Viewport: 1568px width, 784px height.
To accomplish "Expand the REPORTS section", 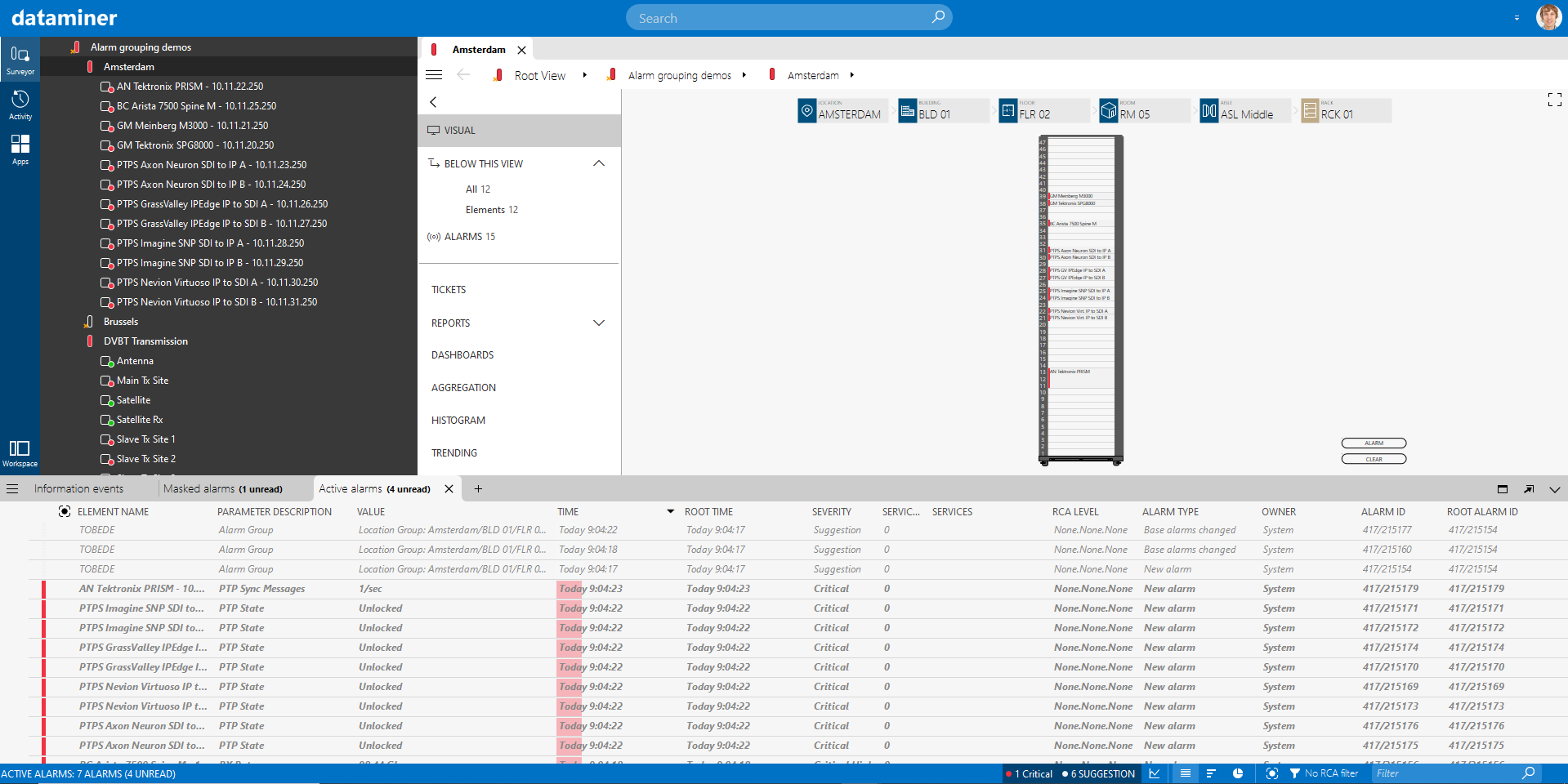I will (599, 323).
